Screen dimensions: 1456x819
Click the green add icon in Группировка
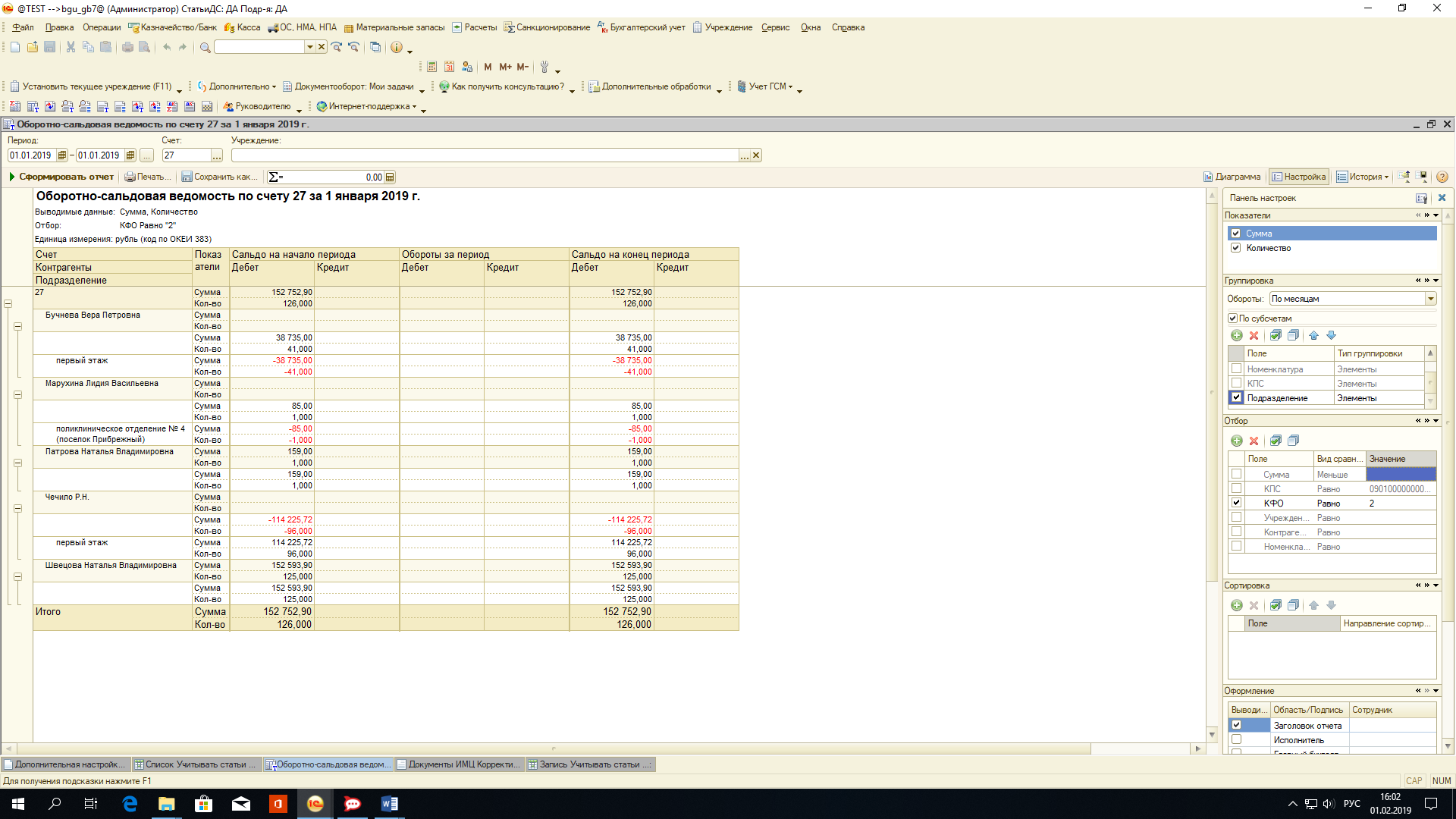pyautogui.click(x=1236, y=335)
